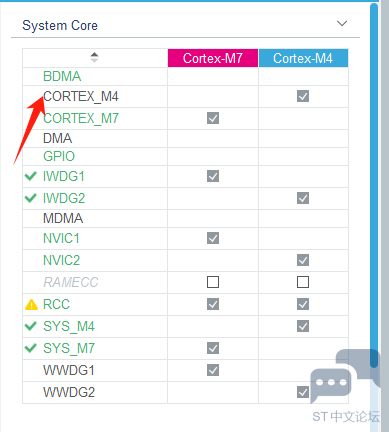Image resolution: width=389 pixels, height=432 pixels.
Task: Toggle RCC checkbox under Cortex-M4
Action: tap(303, 304)
